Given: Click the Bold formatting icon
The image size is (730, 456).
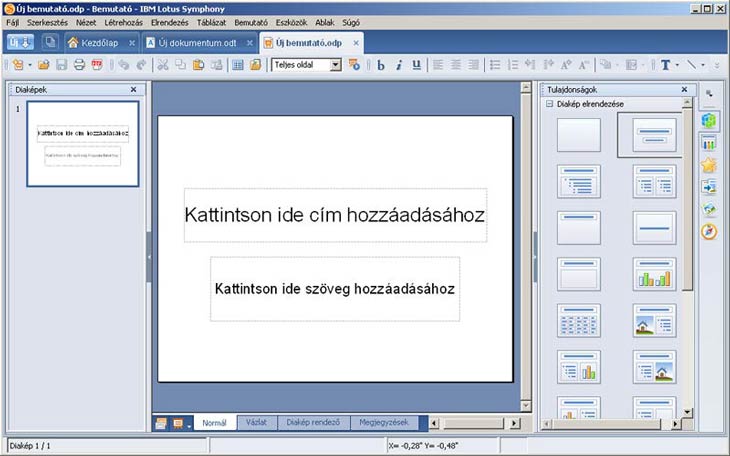Looking at the screenshot, I should [381, 65].
